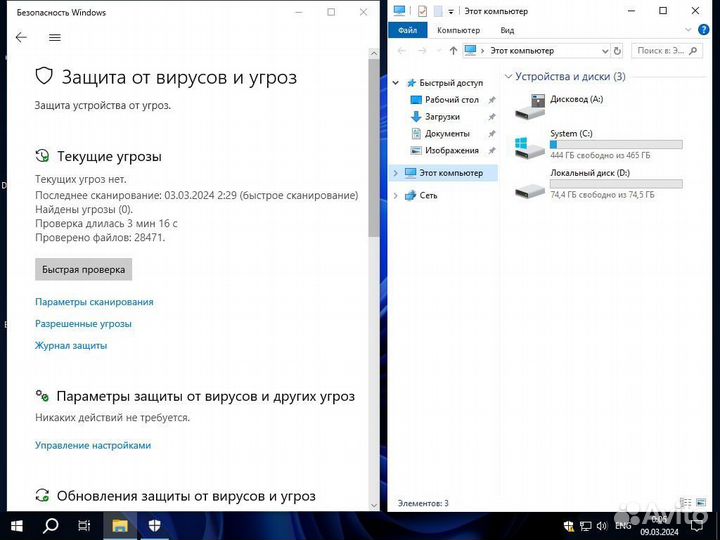
Task: Click the Current threats history icon
Action: (42, 156)
